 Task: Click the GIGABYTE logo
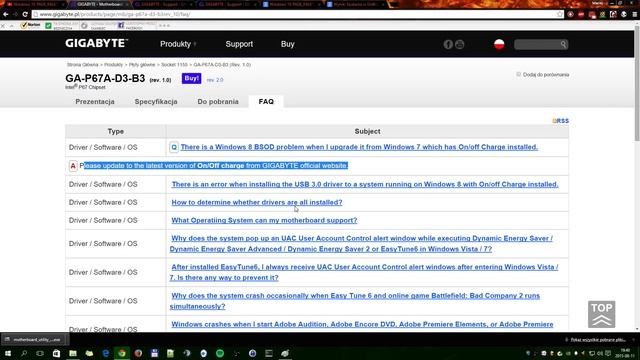click(x=97, y=43)
